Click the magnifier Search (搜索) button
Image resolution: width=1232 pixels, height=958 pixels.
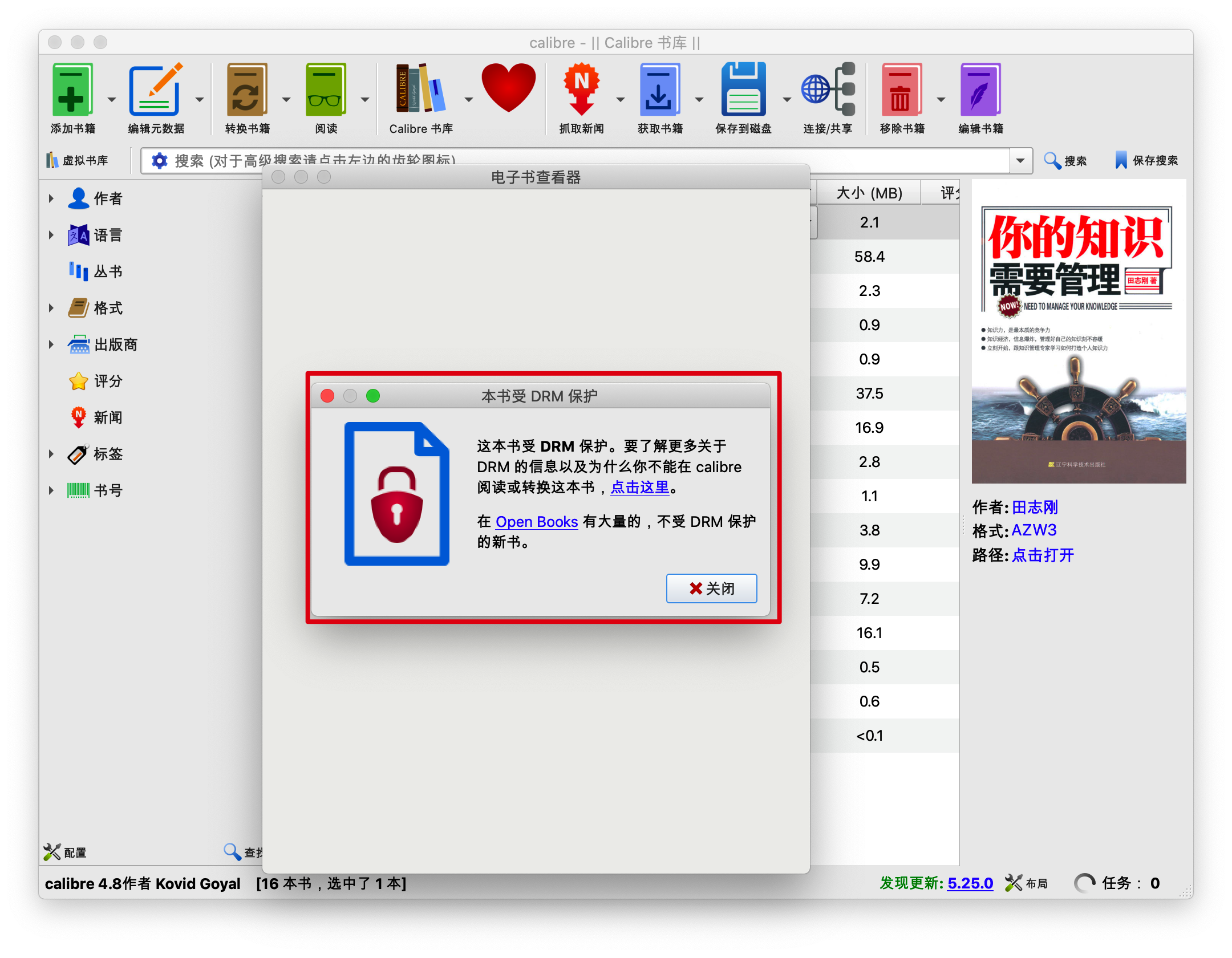1065,161
